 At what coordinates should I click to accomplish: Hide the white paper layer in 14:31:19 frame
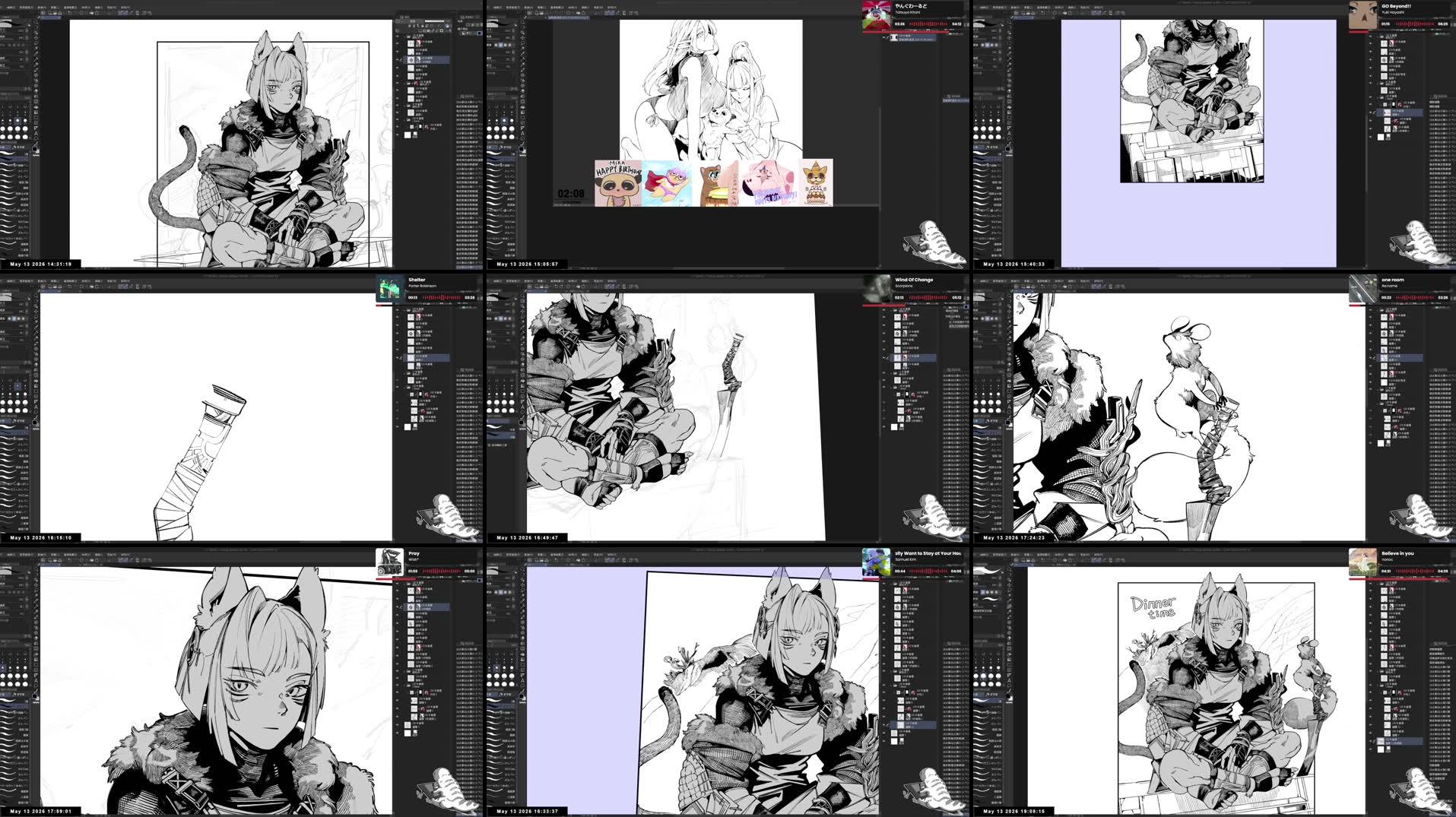point(397,135)
